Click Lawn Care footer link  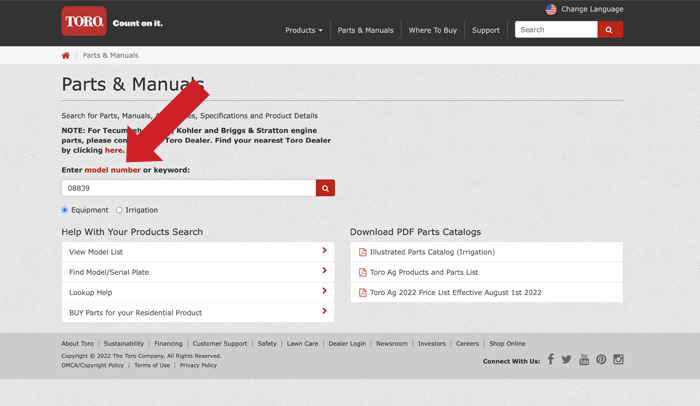[302, 343]
